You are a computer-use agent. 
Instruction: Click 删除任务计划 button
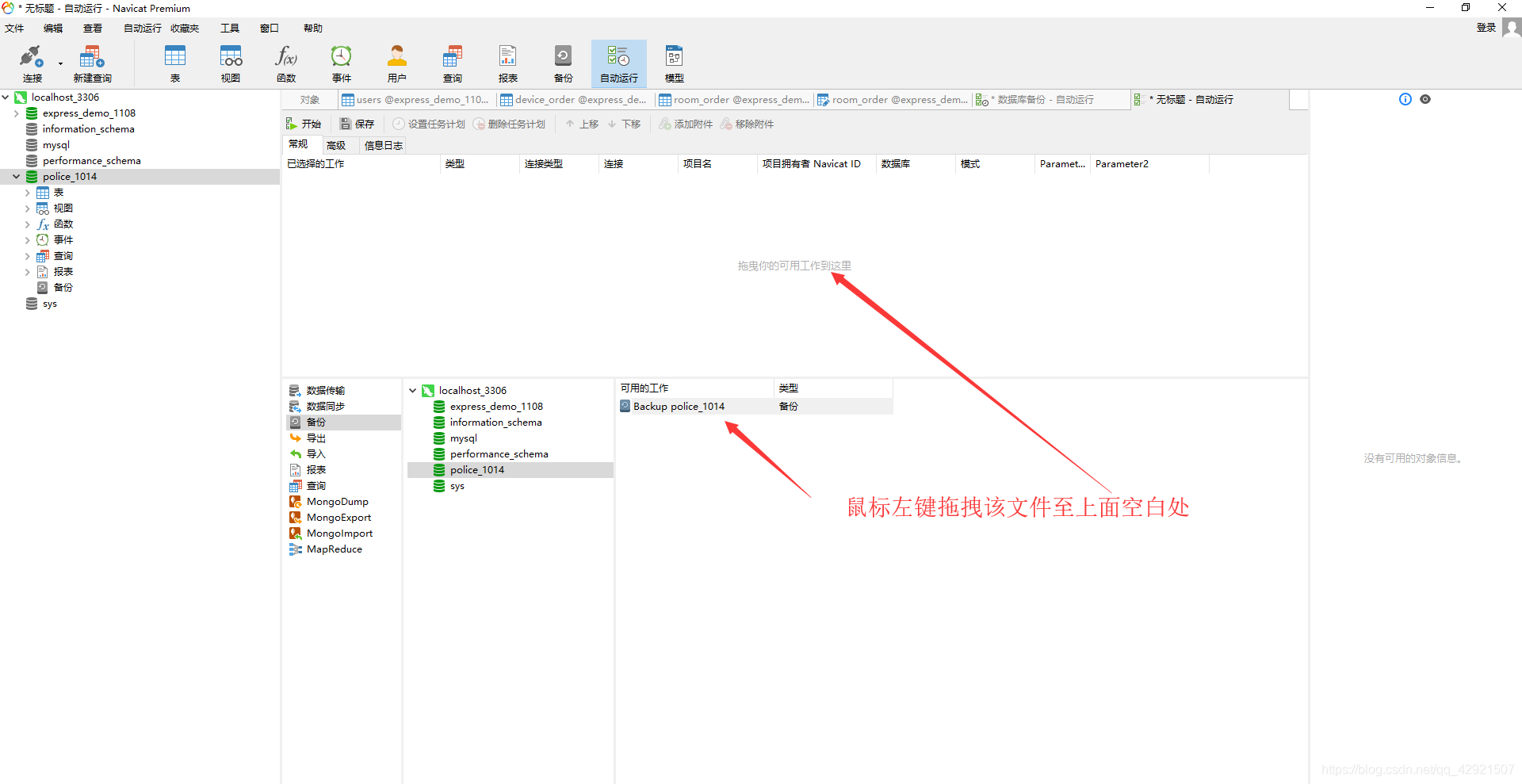click(x=509, y=124)
